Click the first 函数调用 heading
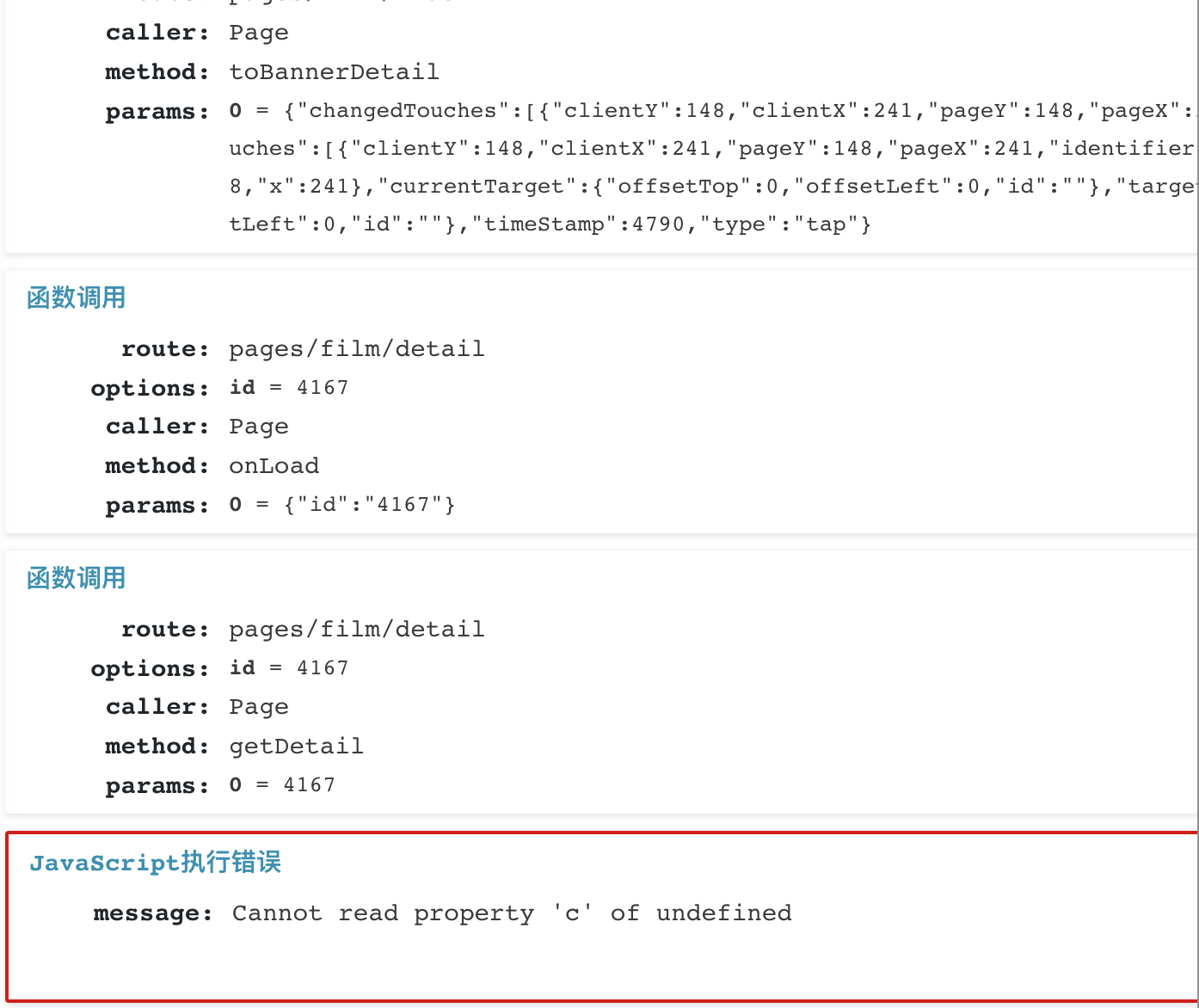Screen dimensions: 1199x1008 tap(77, 298)
